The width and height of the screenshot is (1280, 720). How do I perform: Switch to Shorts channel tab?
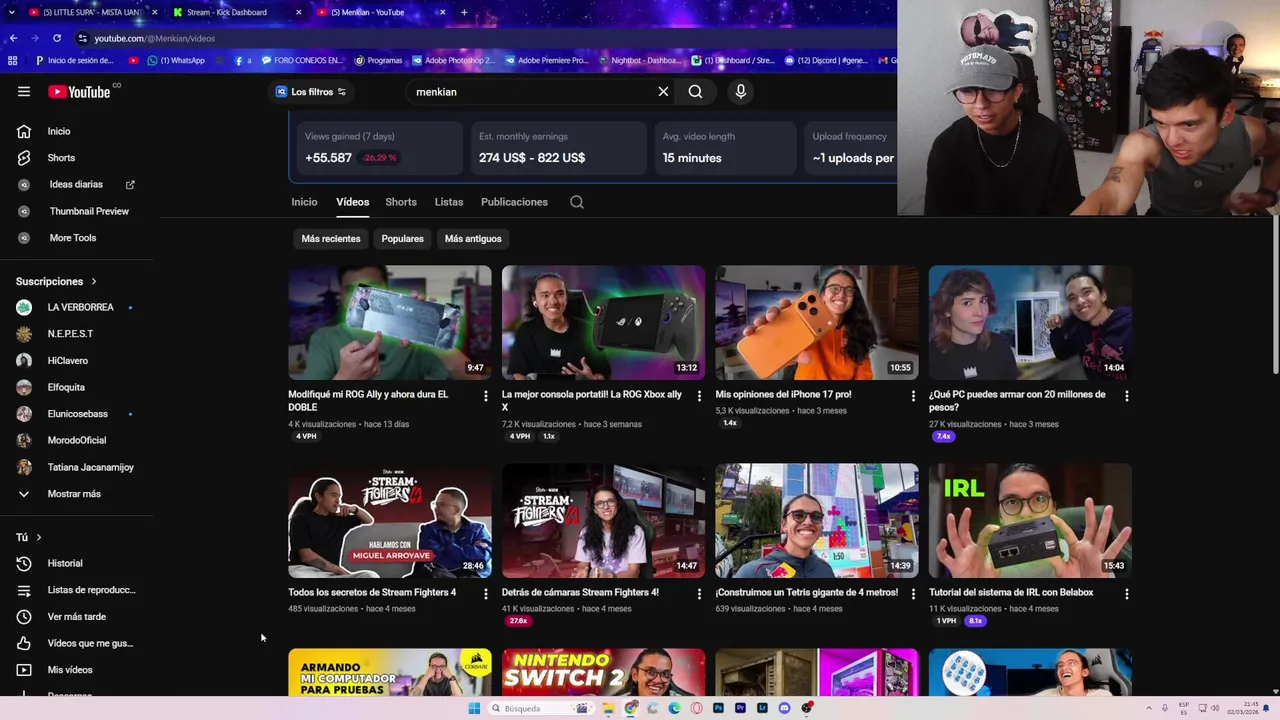coord(401,202)
